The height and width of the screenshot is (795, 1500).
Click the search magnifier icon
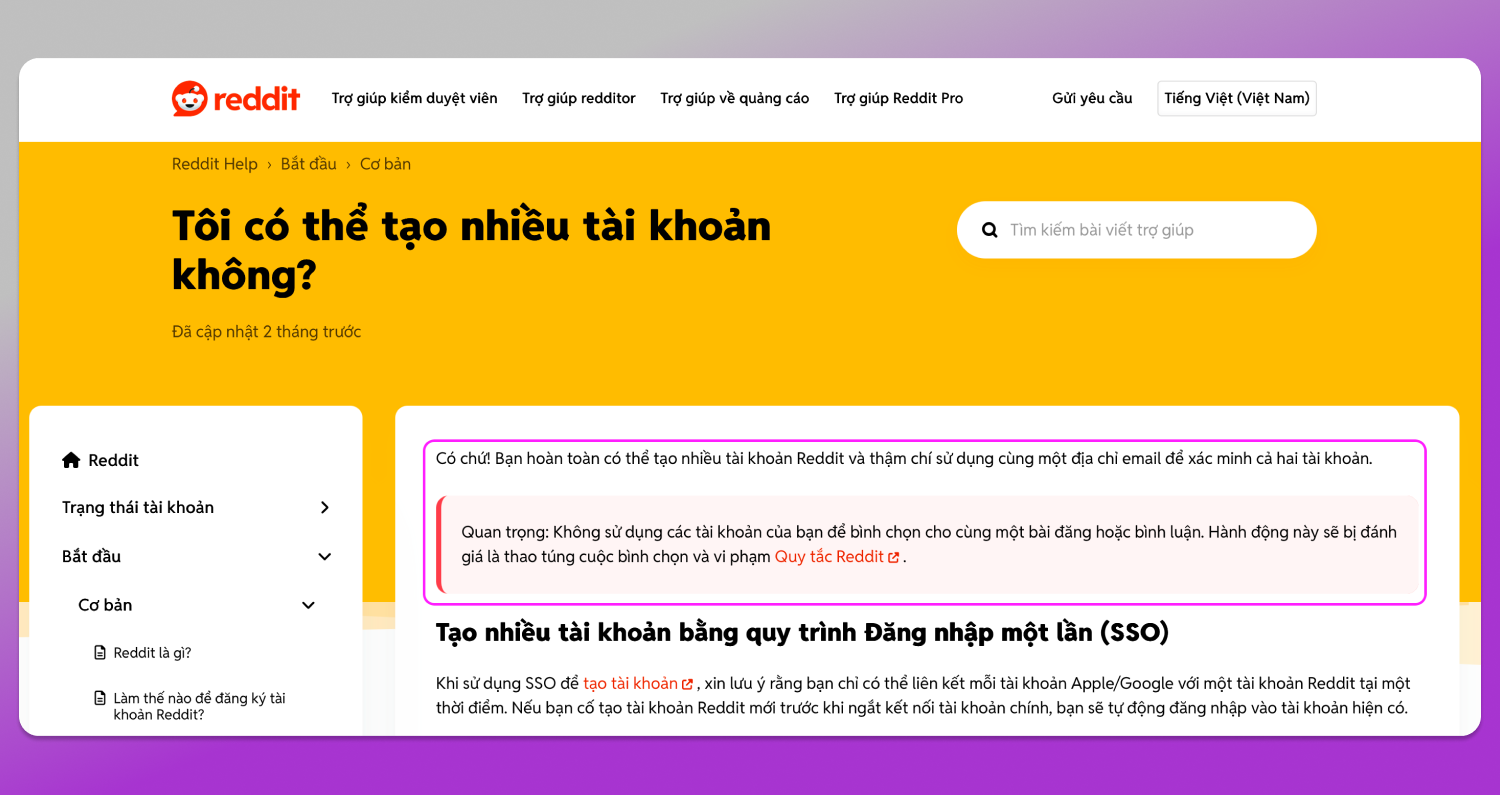tap(990, 230)
